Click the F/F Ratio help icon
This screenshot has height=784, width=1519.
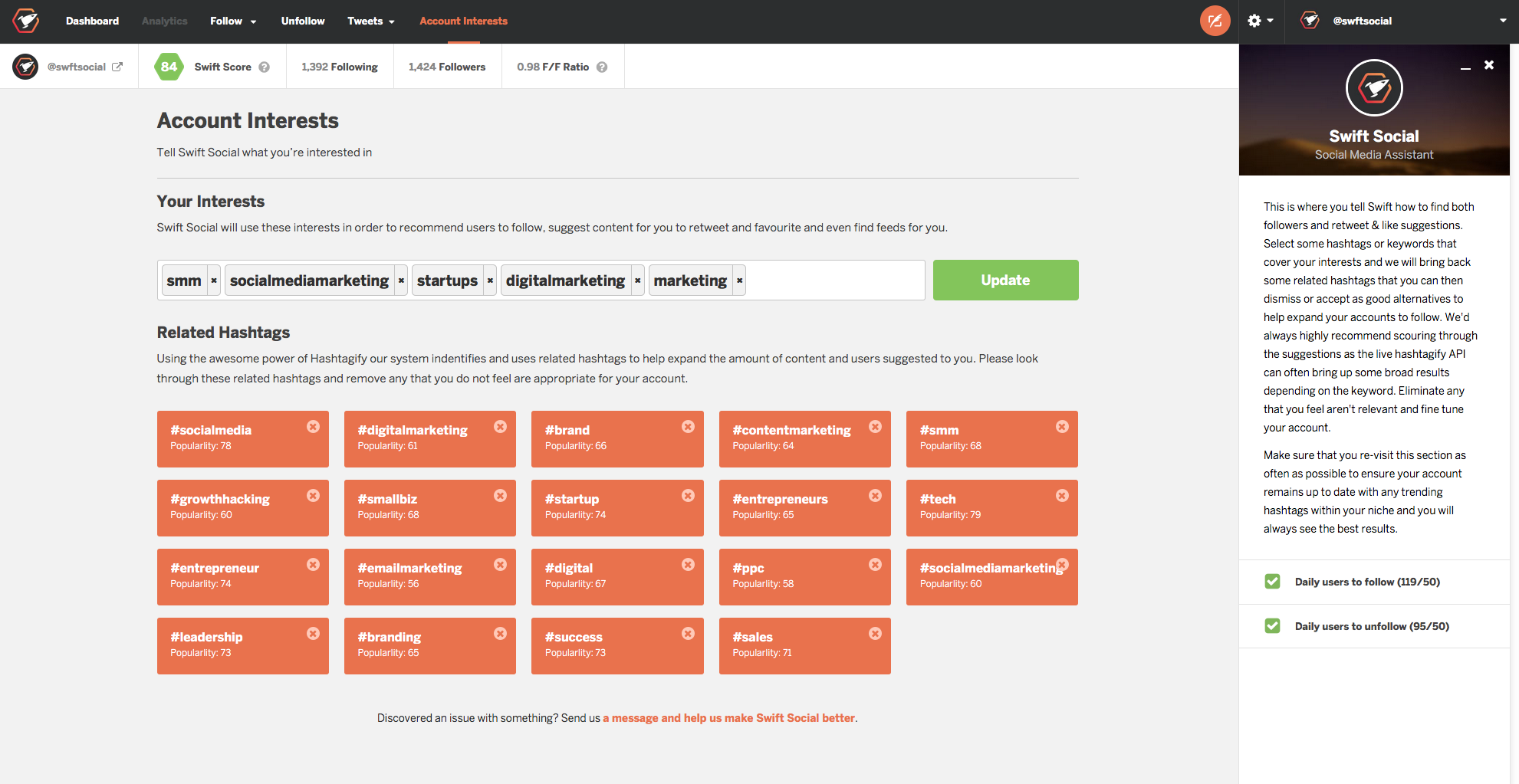[x=603, y=67]
